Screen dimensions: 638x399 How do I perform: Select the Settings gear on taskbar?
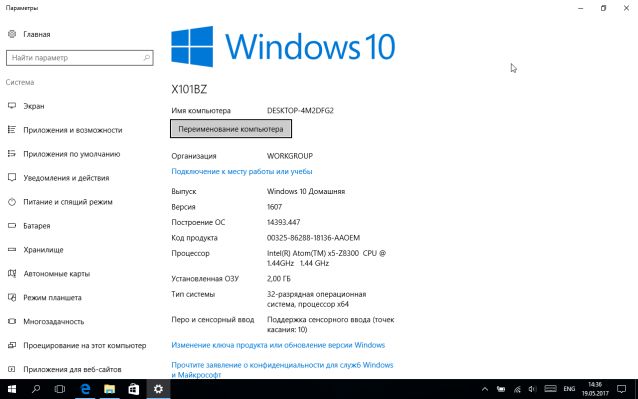point(158,389)
